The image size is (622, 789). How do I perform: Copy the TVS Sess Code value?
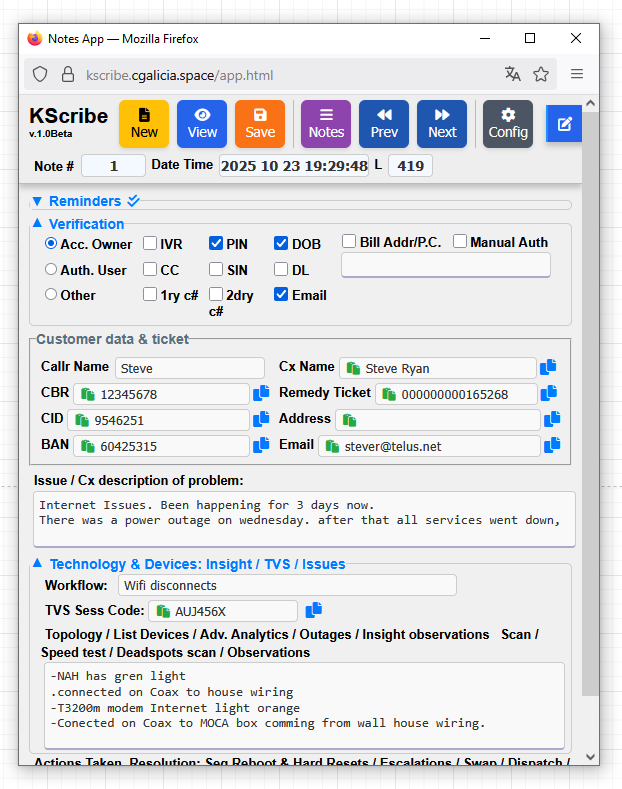coord(314,610)
